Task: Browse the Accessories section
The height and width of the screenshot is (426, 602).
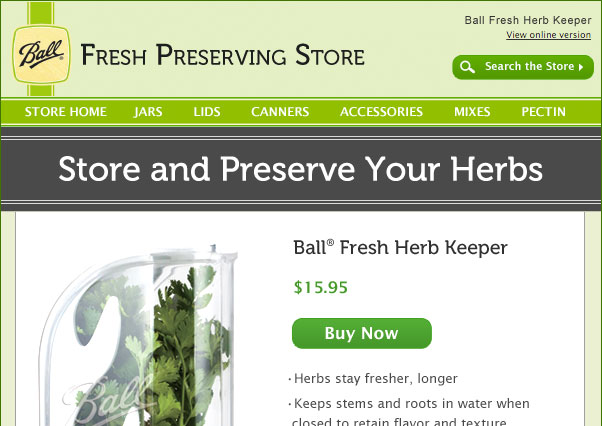Action: 381,112
